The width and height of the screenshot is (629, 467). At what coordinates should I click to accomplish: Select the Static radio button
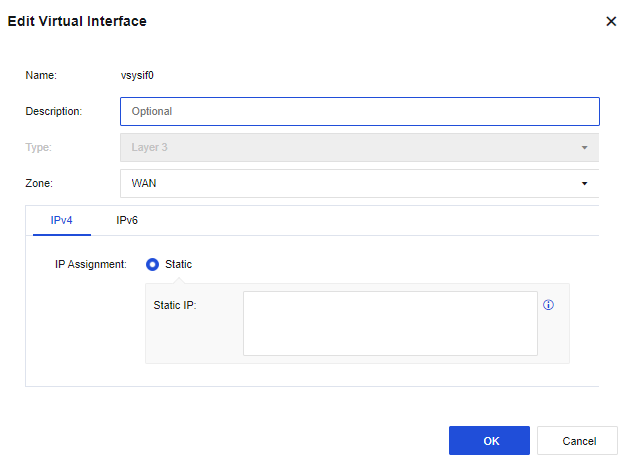point(153,264)
